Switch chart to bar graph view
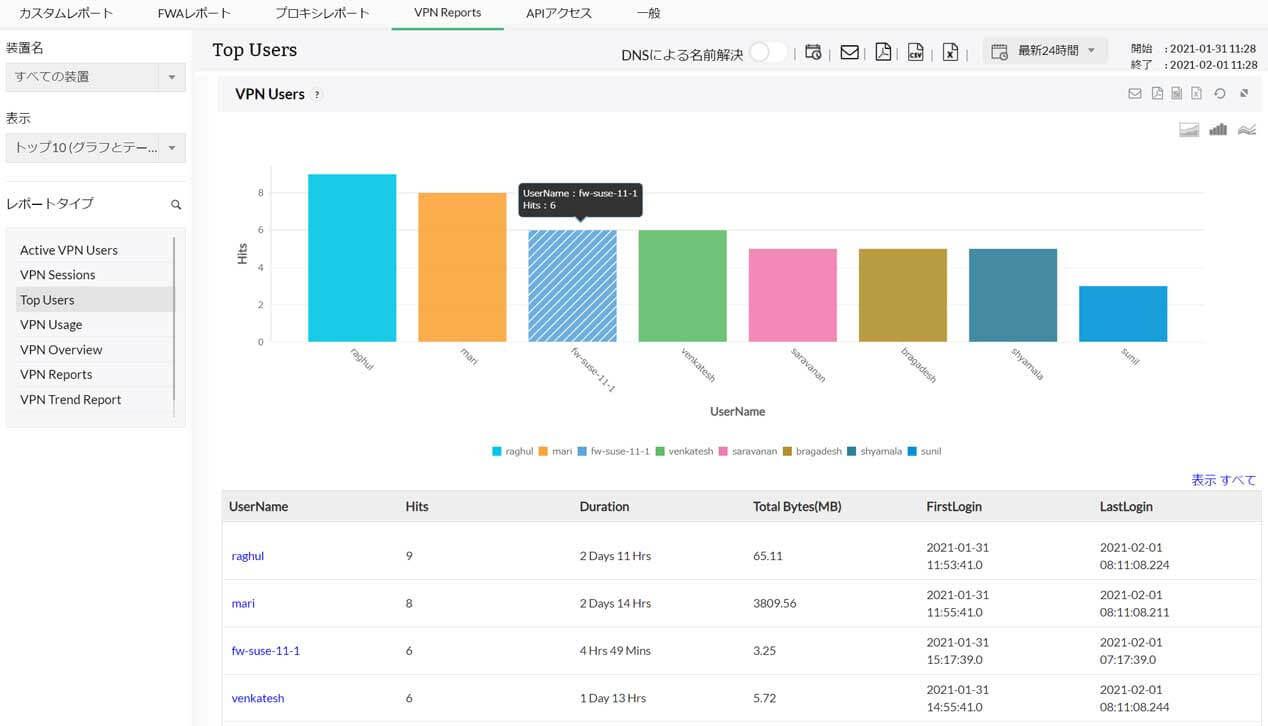The height and width of the screenshot is (726, 1268). [x=1217, y=130]
